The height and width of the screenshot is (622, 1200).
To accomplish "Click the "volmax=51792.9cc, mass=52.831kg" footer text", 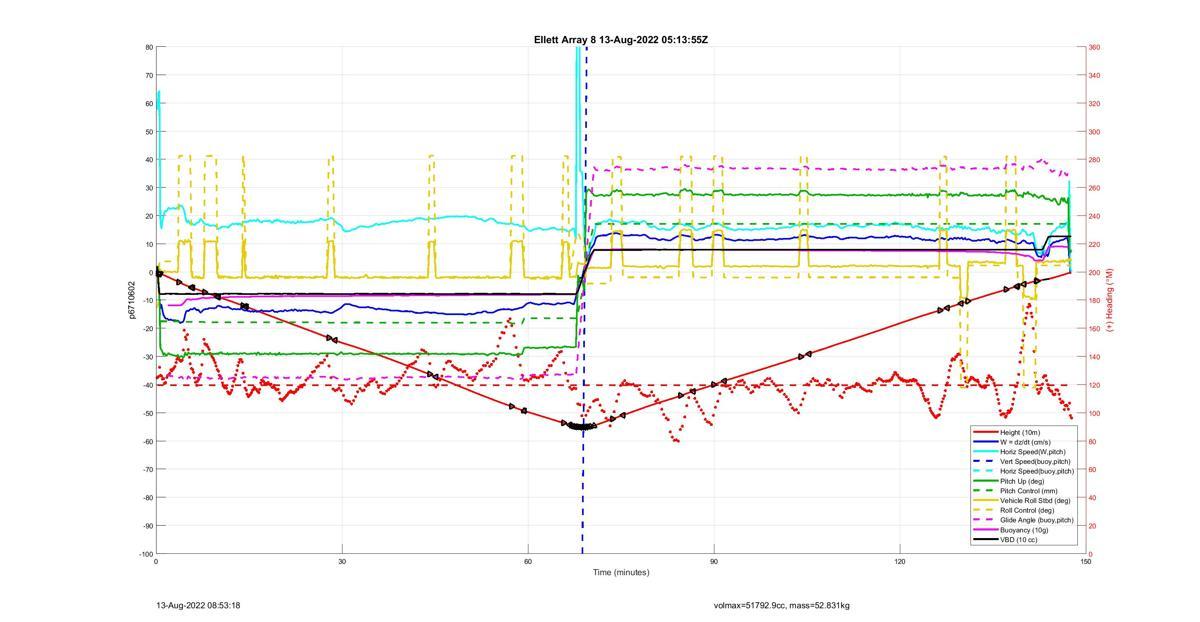I will (x=782, y=605).
